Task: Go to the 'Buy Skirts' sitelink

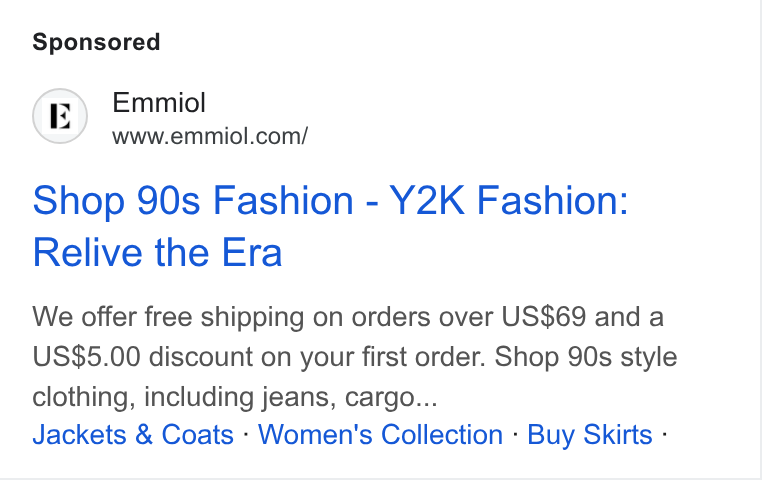Action: pyautogui.click(x=590, y=434)
